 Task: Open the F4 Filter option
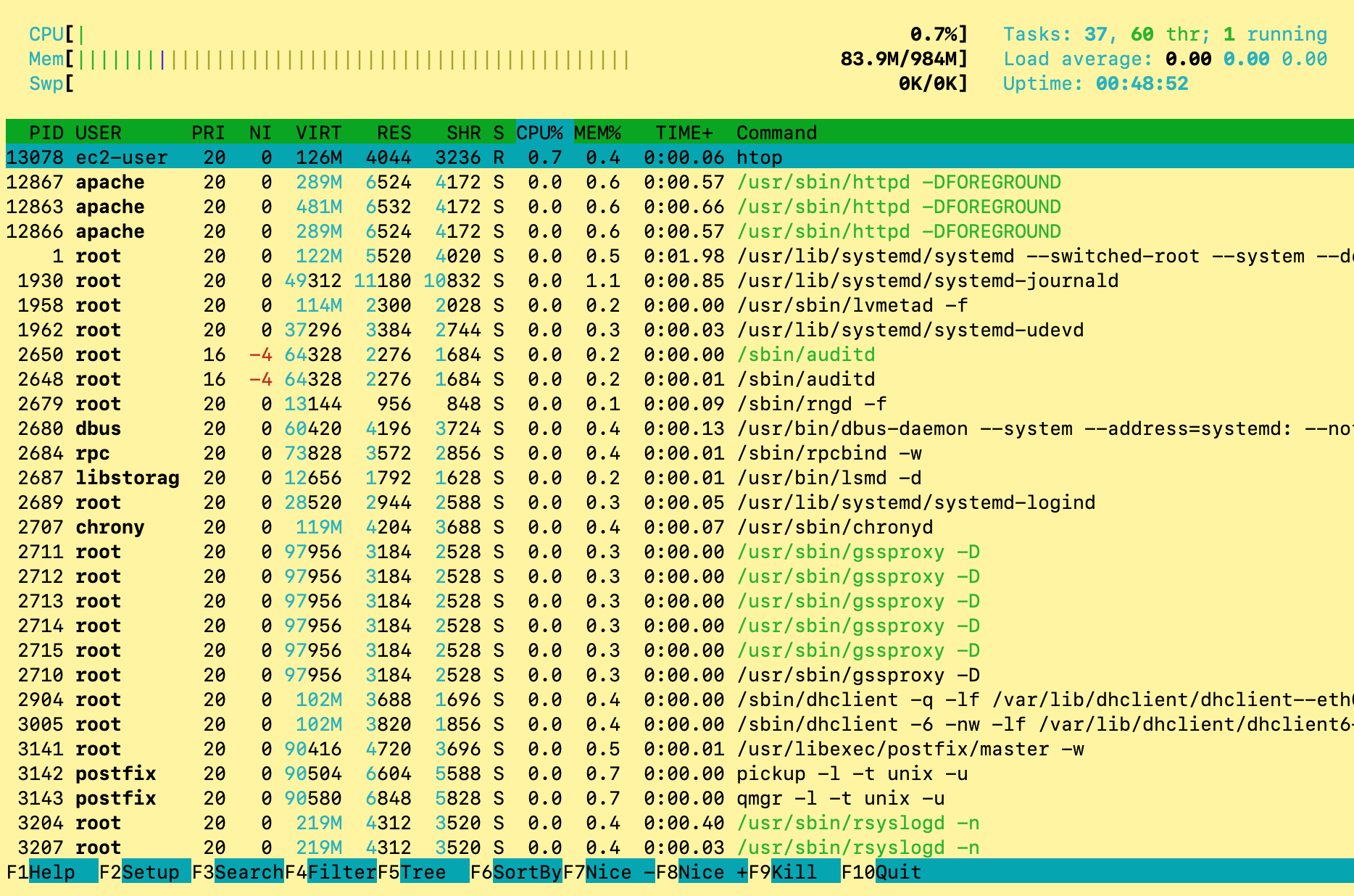pyautogui.click(x=331, y=871)
